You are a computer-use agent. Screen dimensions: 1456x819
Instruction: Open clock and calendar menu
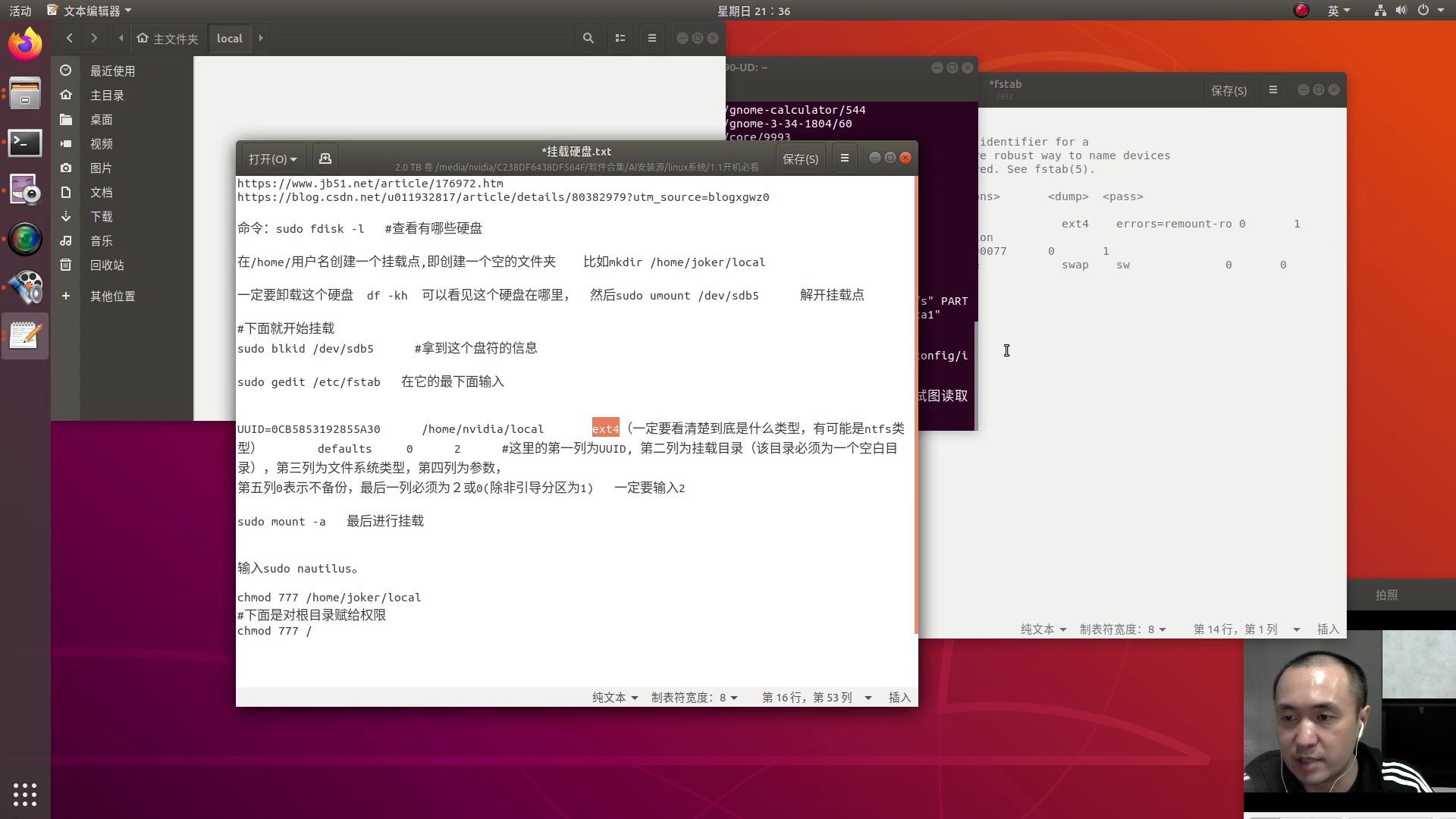pyautogui.click(x=754, y=11)
